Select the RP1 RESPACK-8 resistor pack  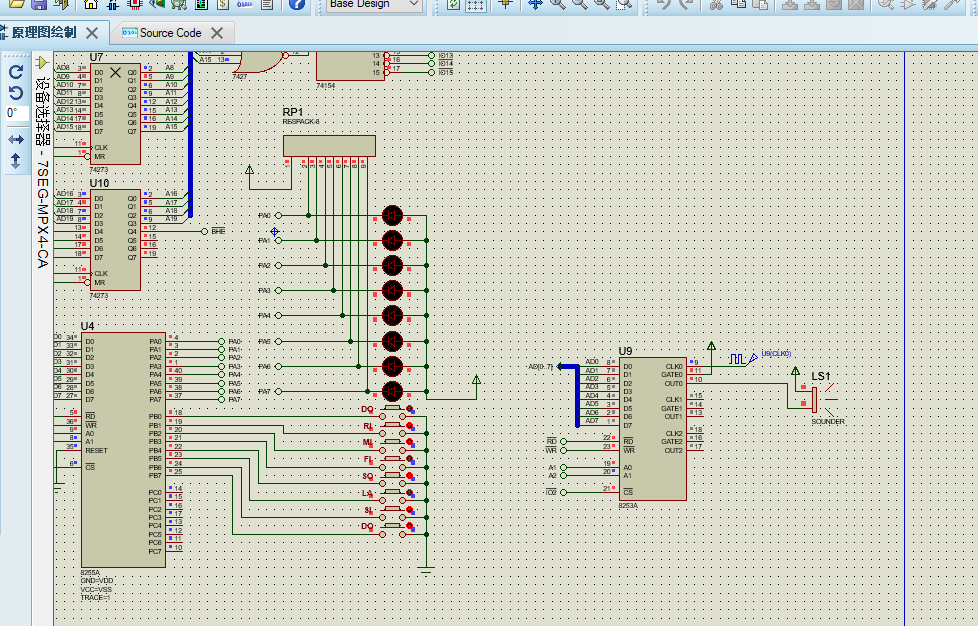click(329, 146)
